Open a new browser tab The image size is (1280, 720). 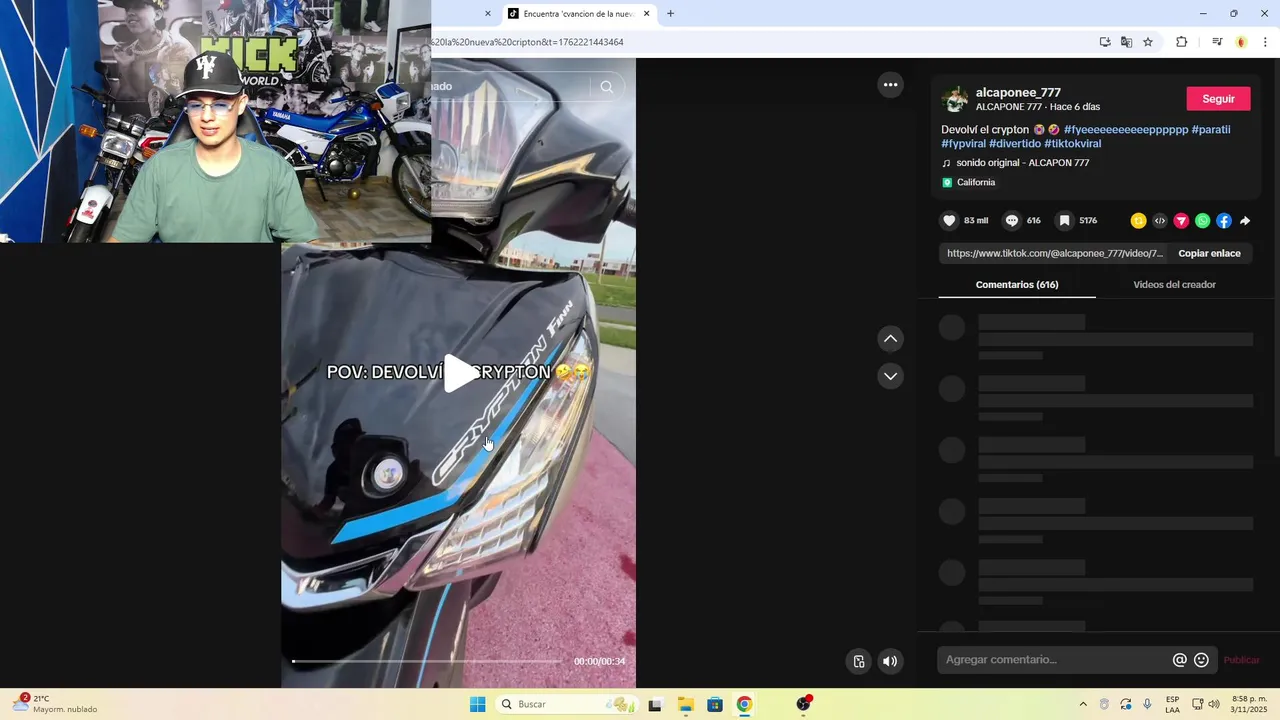pyautogui.click(x=670, y=14)
